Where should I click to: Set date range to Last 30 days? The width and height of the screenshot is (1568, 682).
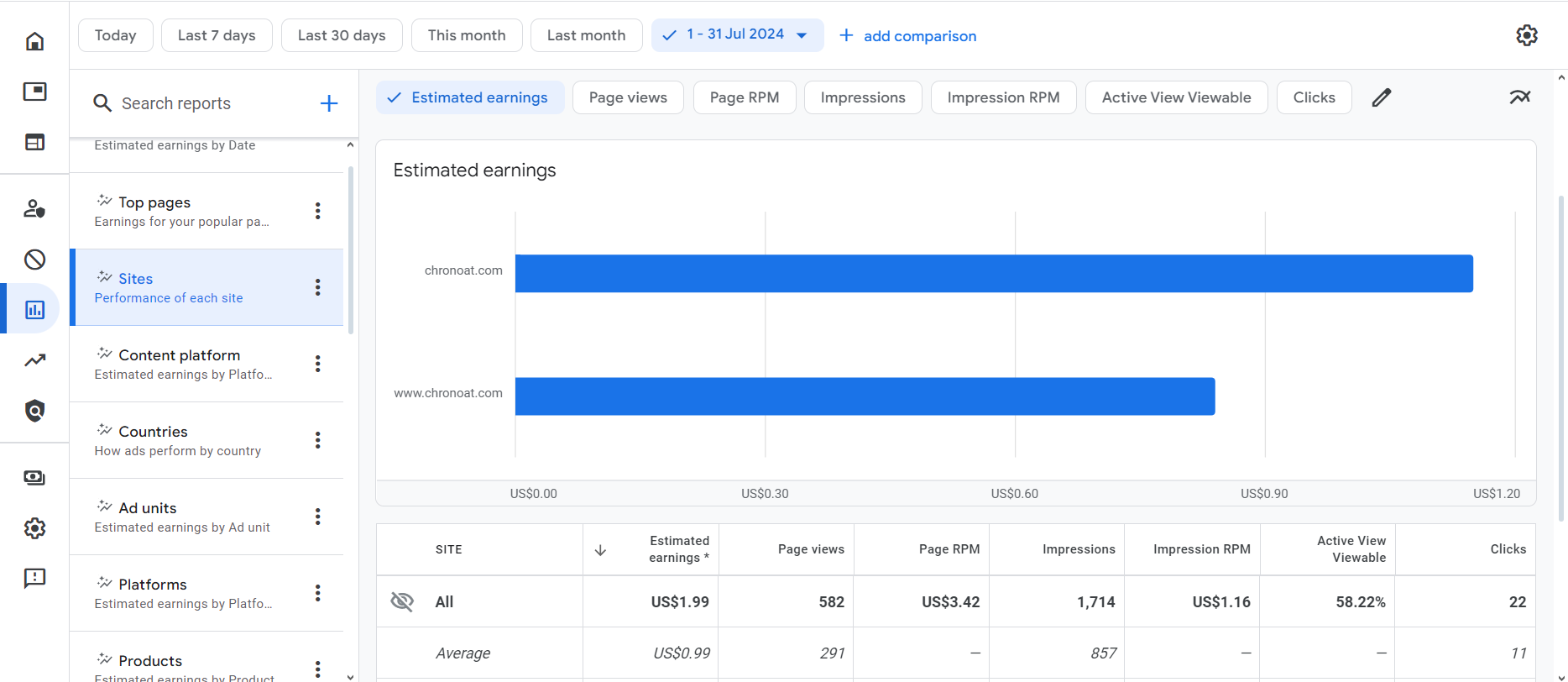pos(342,35)
